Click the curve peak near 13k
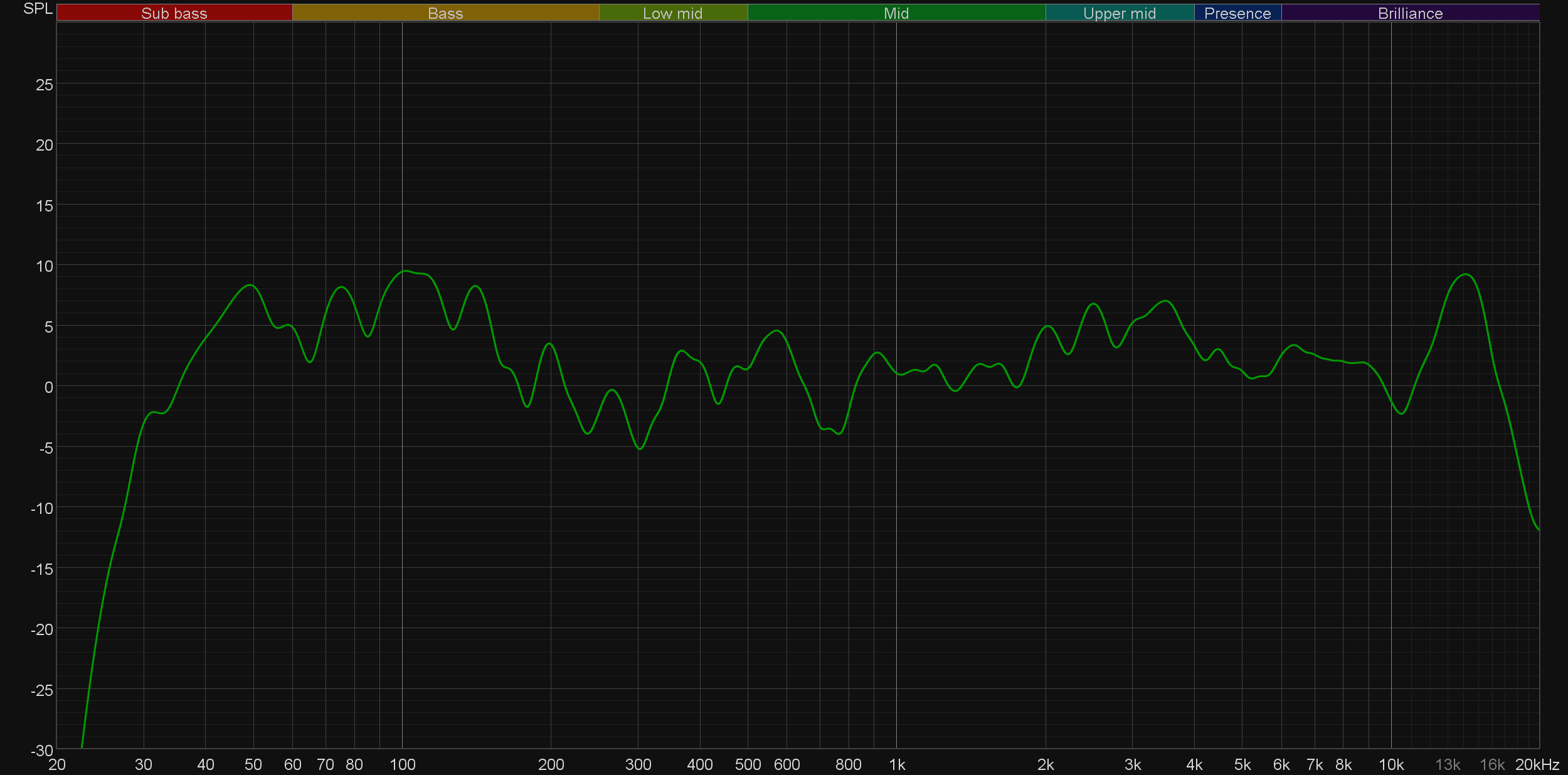 1465,274
